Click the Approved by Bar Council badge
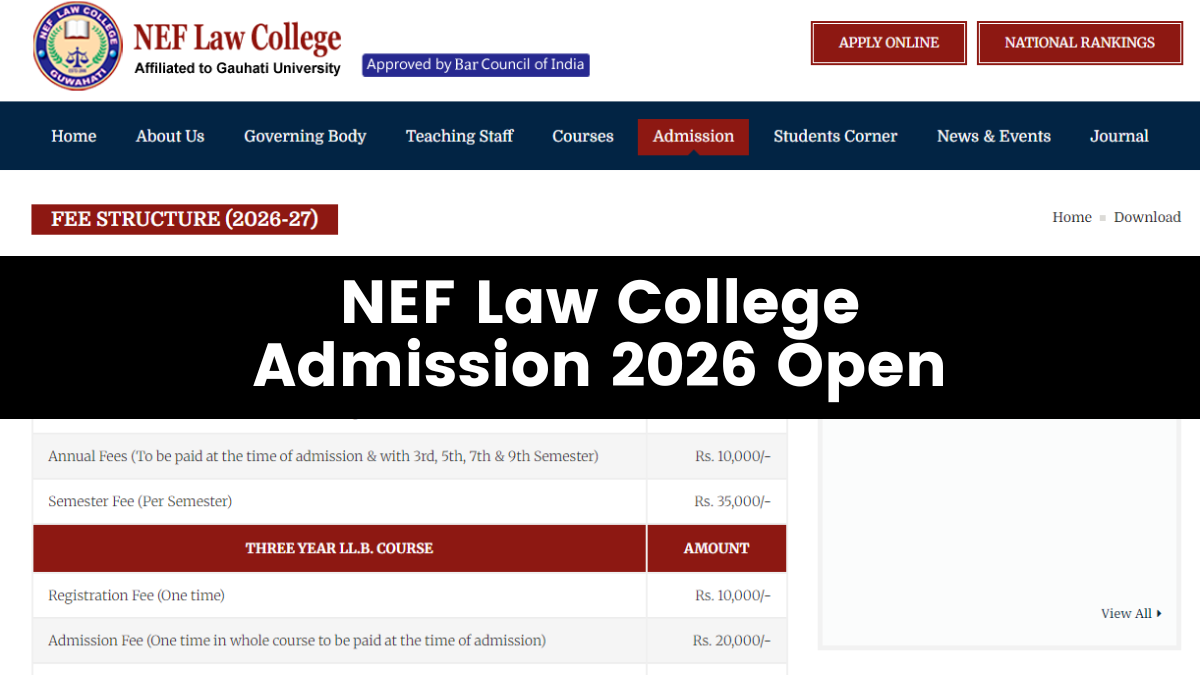The image size is (1200, 675). tap(476, 65)
